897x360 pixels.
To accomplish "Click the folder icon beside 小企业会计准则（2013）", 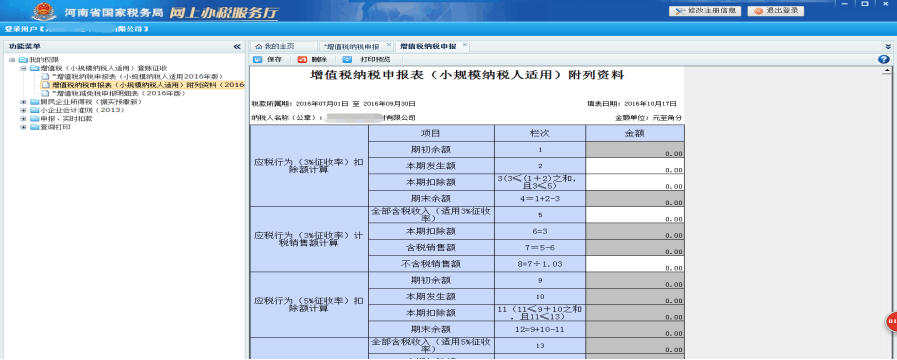I will coord(34,110).
